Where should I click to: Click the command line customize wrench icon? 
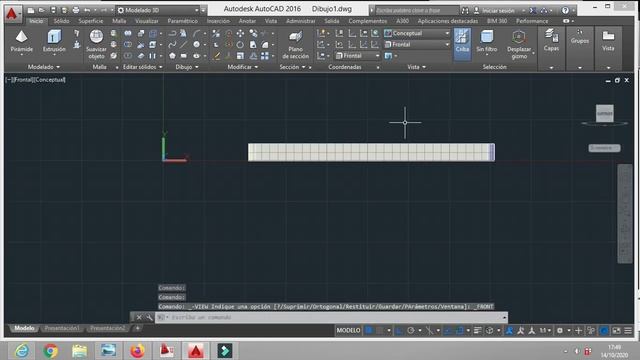[149, 317]
